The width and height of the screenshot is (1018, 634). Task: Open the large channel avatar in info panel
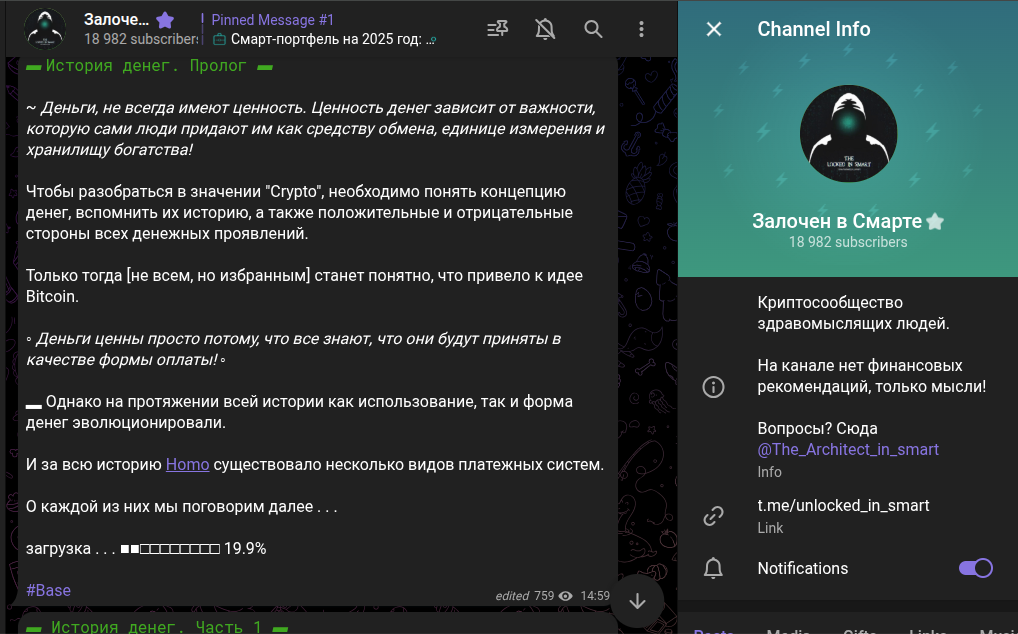[848, 133]
